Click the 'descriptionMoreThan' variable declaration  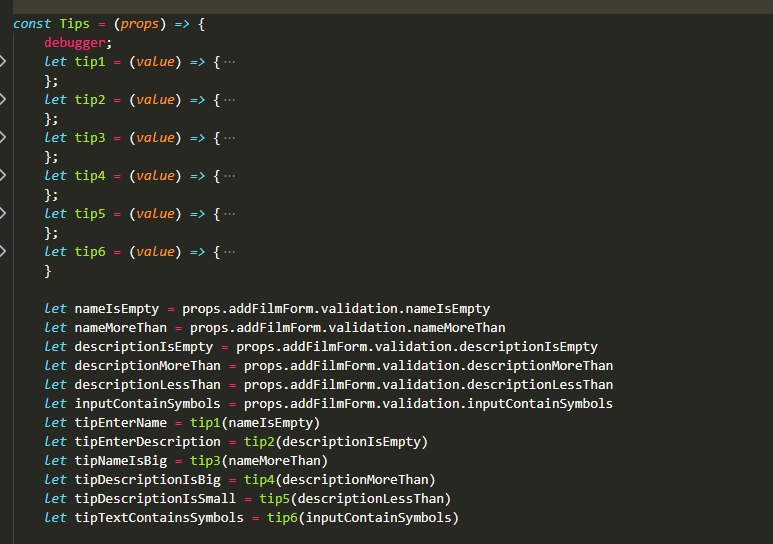(147, 365)
